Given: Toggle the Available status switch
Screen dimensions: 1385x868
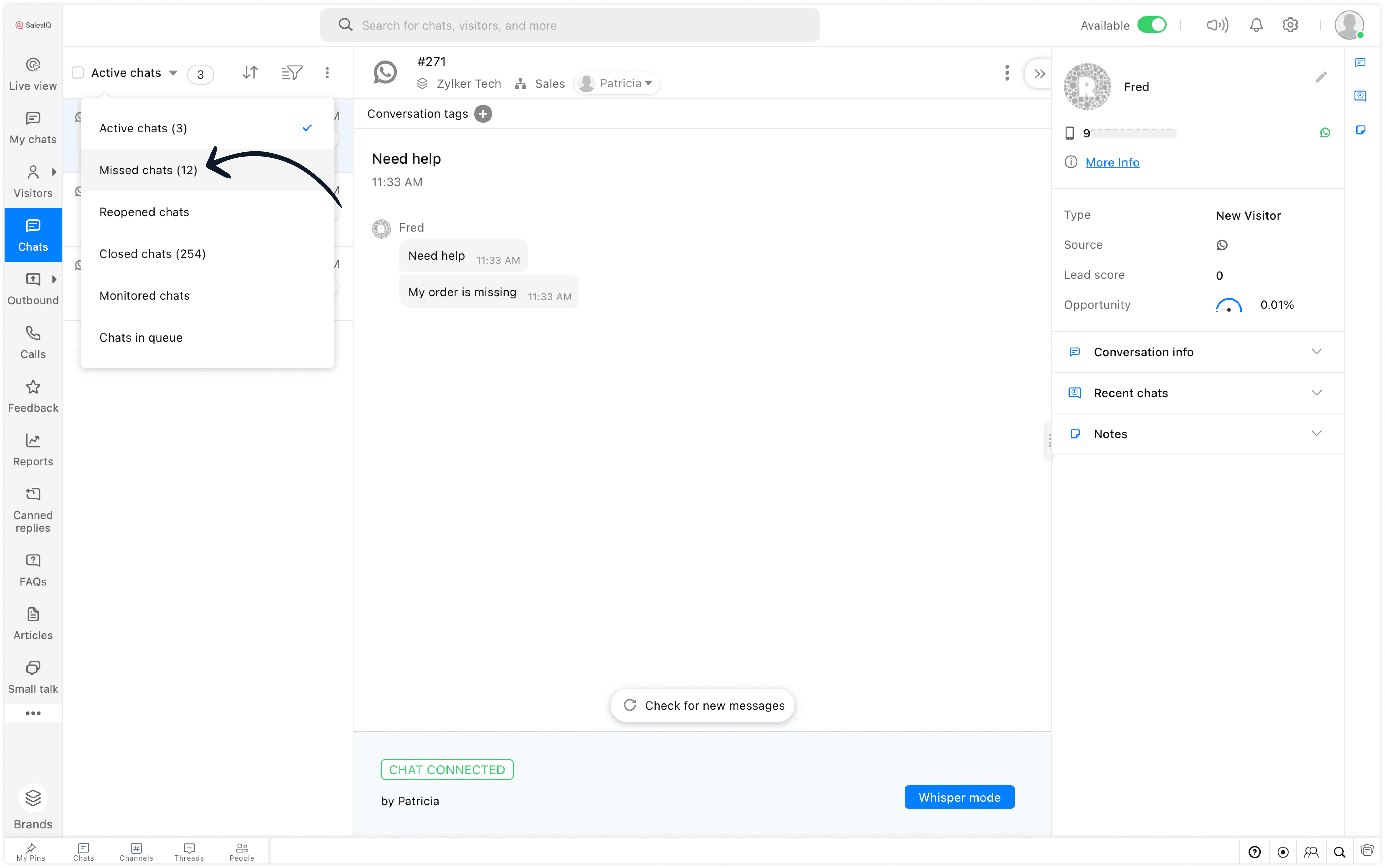Looking at the screenshot, I should coord(1151,25).
